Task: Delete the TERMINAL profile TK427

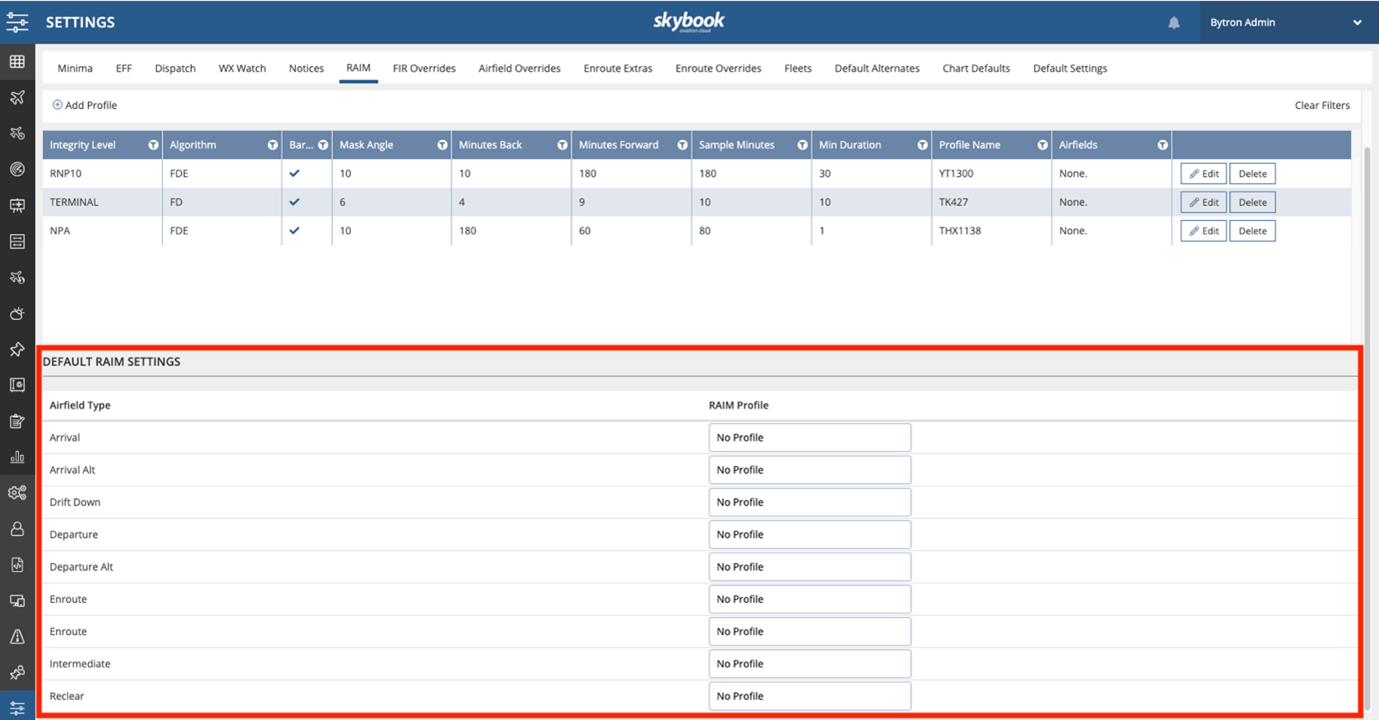Action: tap(1252, 202)
